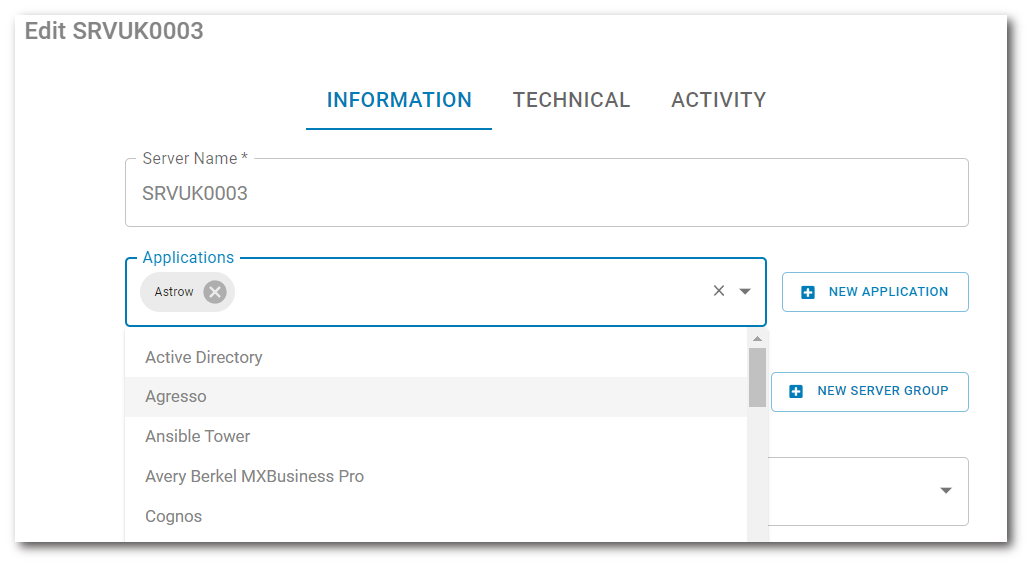Screen dimensions: 1032x567
Task: Select the Information tab
Action: tap(399, 100)
